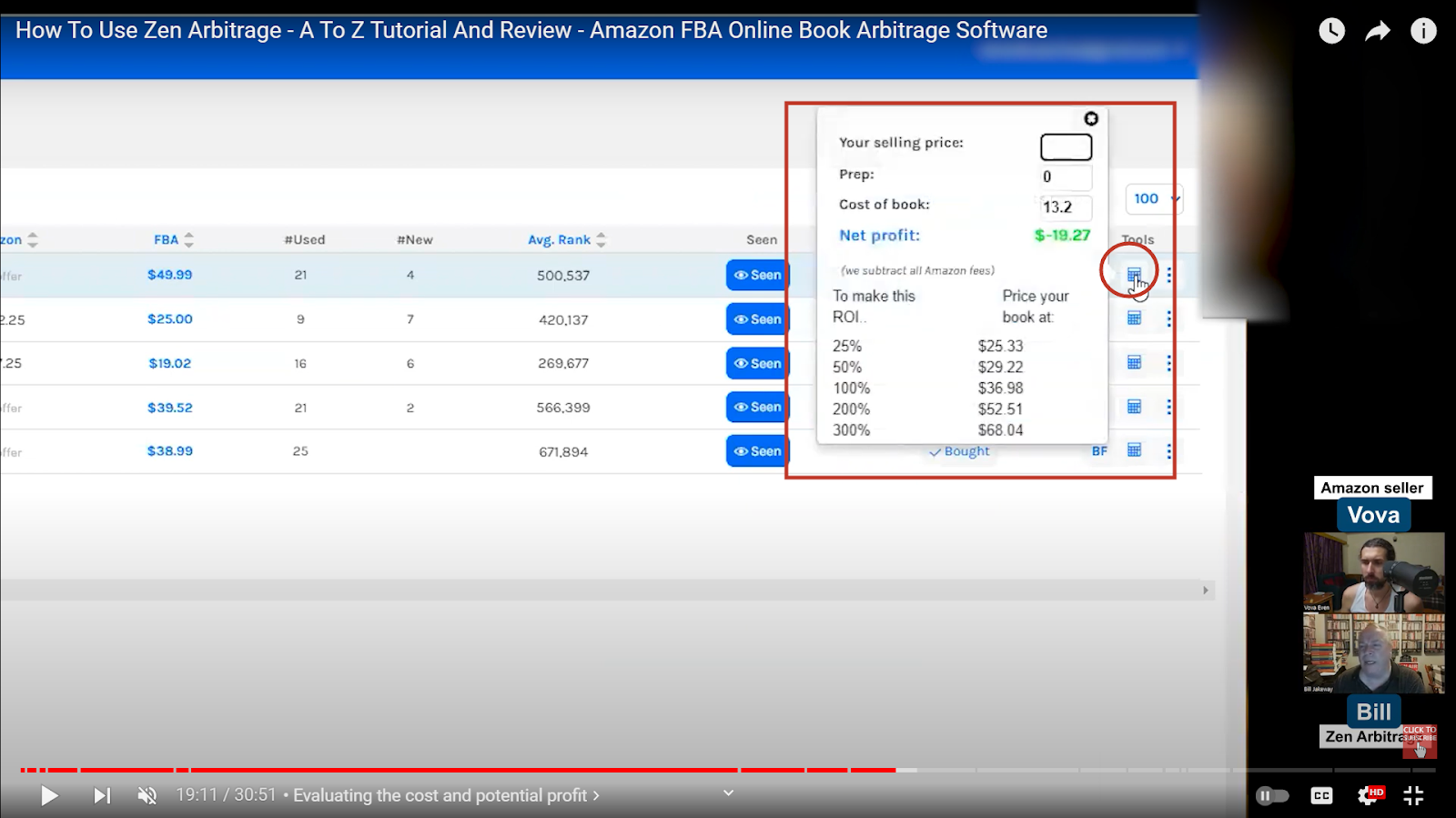The width and height of the screenshot is (1456, 818).
Task: Open calculator for the $19.02 row
Action: coord(1134,362)
